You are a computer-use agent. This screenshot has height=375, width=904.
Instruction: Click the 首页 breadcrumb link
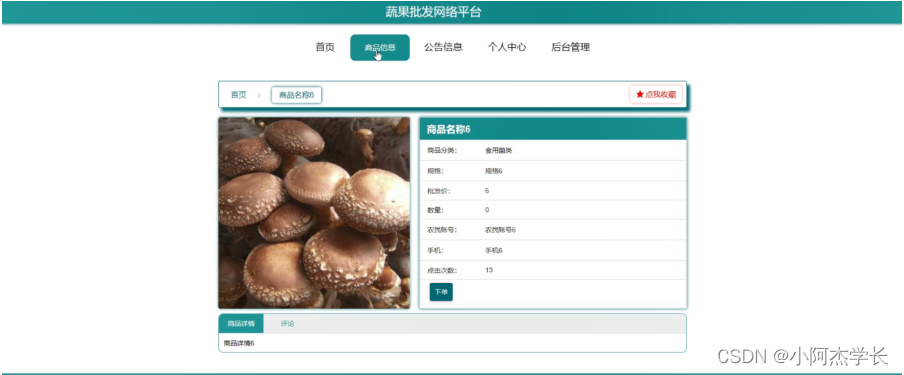(239, 95)
